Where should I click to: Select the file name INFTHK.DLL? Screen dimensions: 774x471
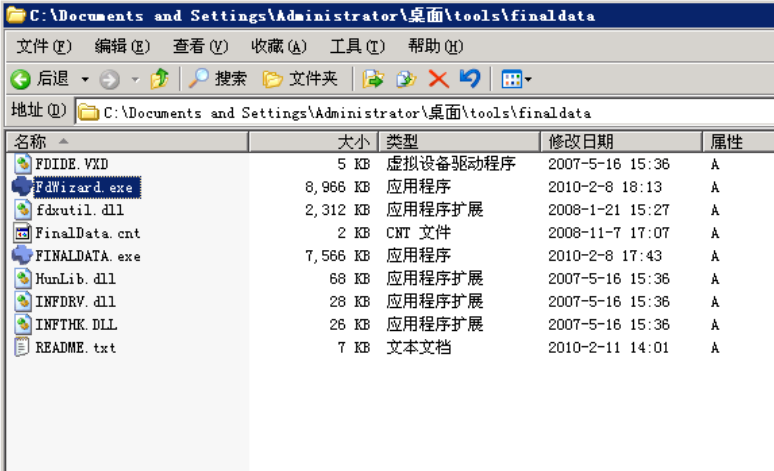(76, 324)
